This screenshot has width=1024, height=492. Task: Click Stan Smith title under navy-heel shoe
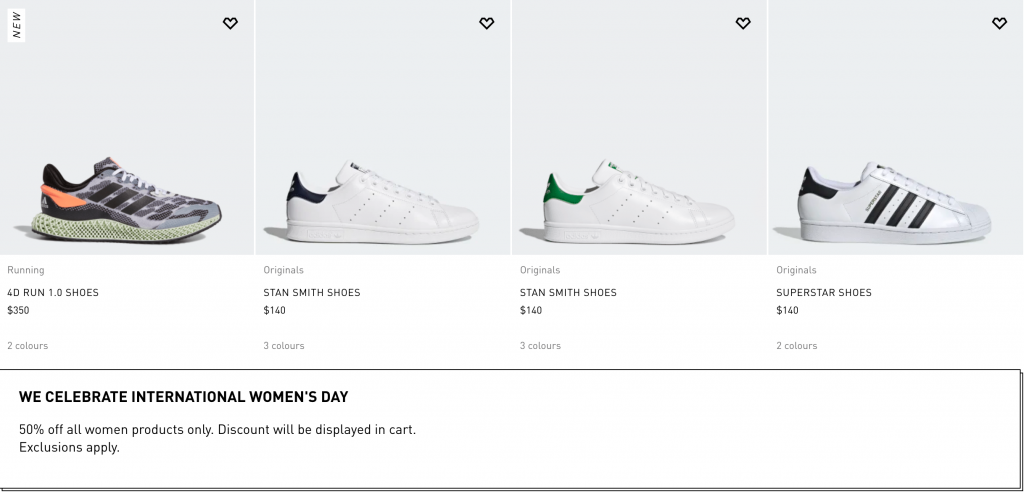(312, 293)
